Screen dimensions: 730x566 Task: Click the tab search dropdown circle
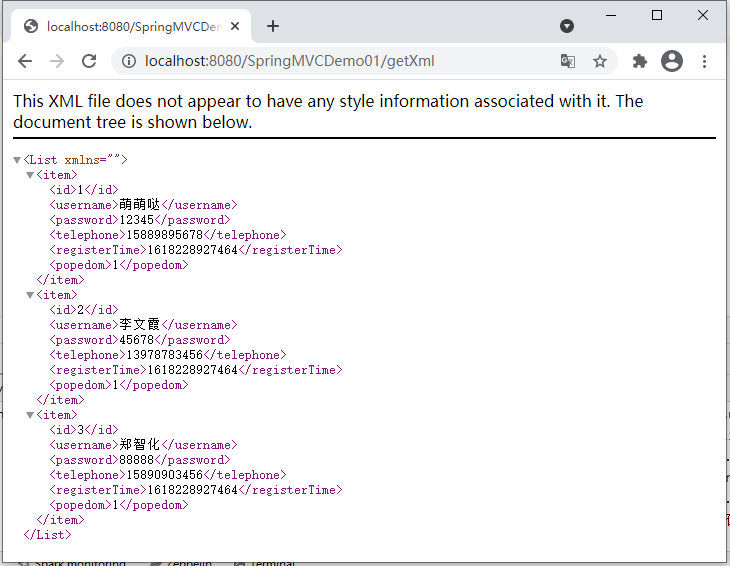tap(567, 26)
